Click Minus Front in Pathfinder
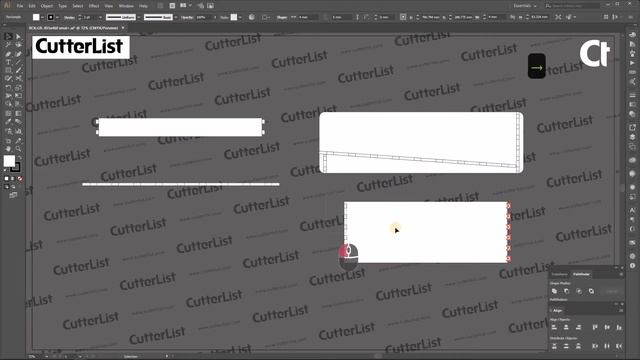Image resolution: width=640 pixels, height=360 pixels. coord(567,291)
